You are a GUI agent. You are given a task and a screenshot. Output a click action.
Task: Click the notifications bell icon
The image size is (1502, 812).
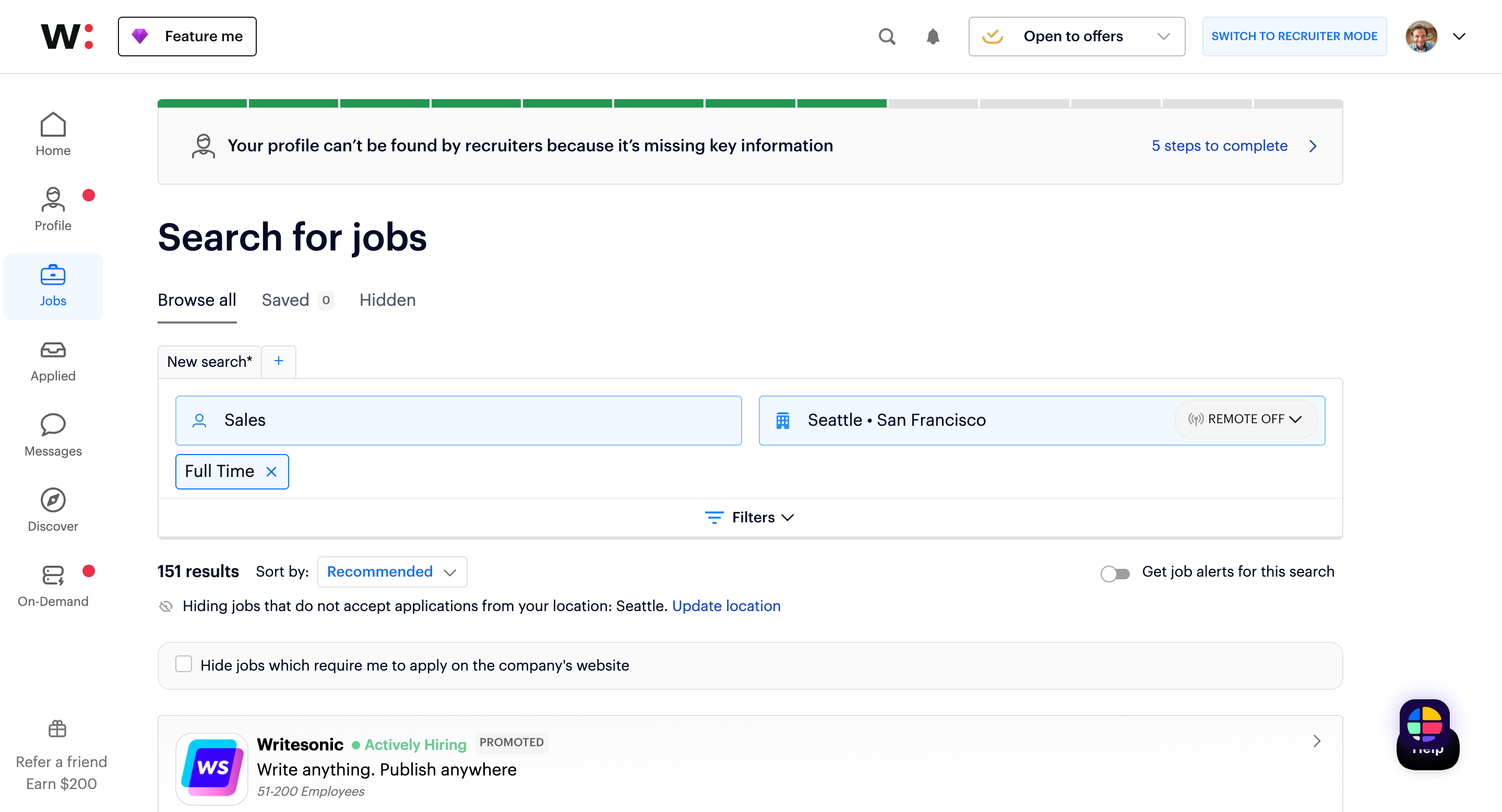[932, 37]
